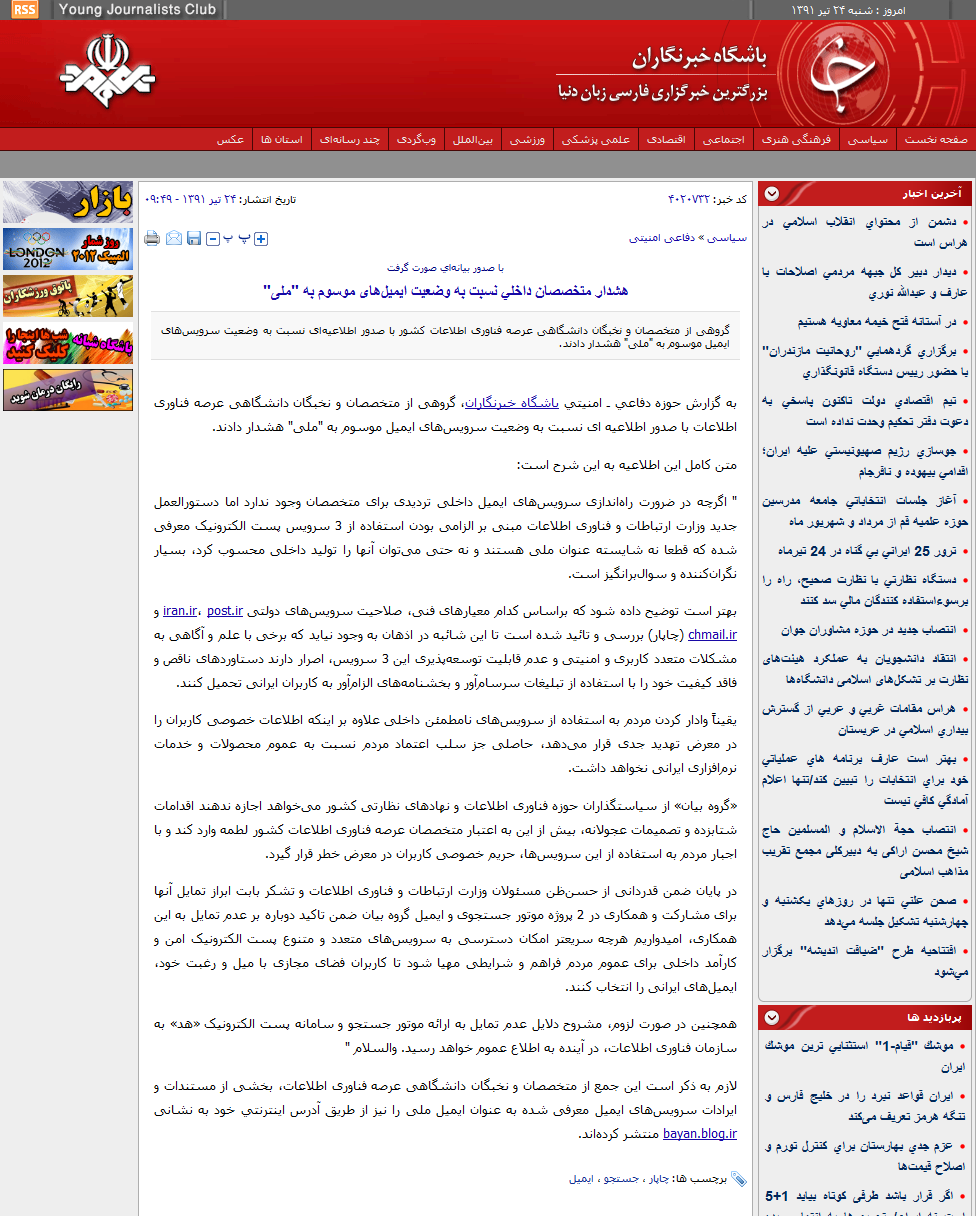The image size is (976, 1216).
Task: Increase font size with plus icon
Action: [261, 238]
